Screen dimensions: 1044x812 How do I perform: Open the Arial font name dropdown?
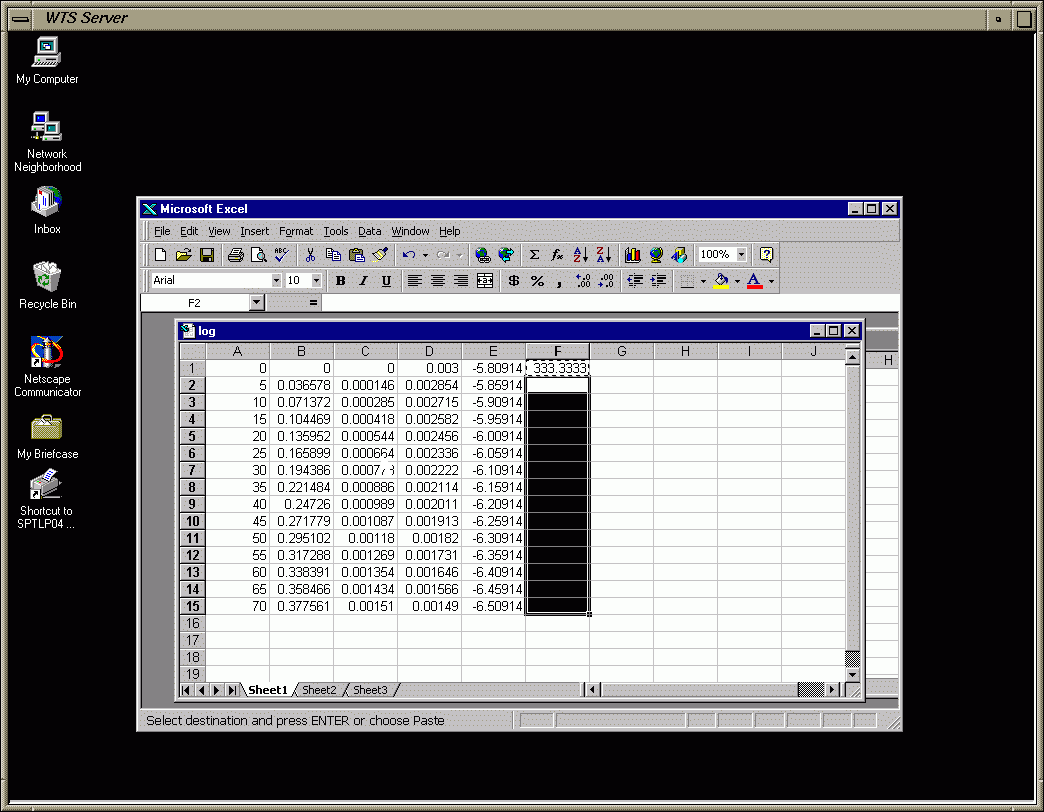[x=276, y=281]
